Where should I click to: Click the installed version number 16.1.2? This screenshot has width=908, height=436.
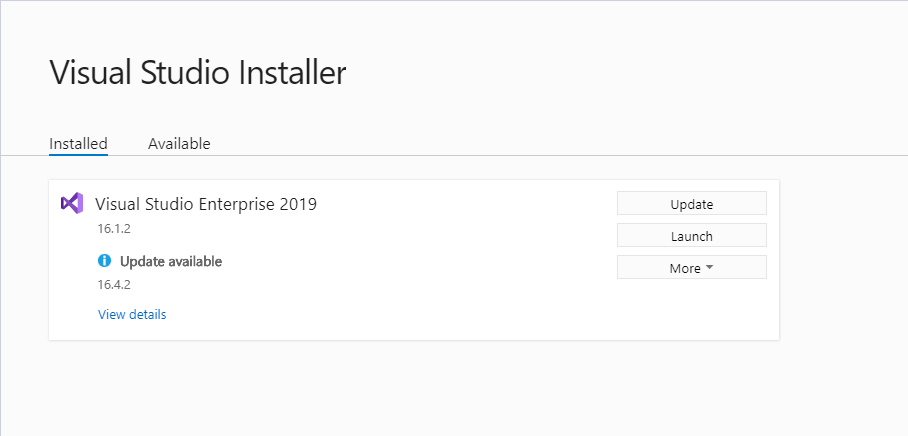pyautogui.click(x=114, y=229)
